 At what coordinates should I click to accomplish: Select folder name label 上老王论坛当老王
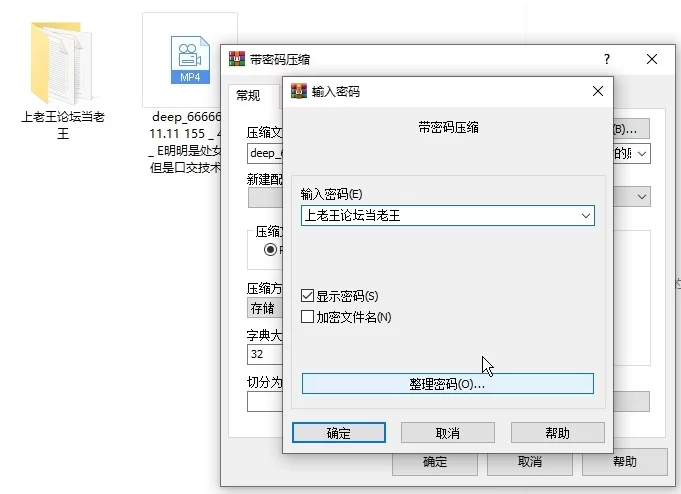(63, 125)
